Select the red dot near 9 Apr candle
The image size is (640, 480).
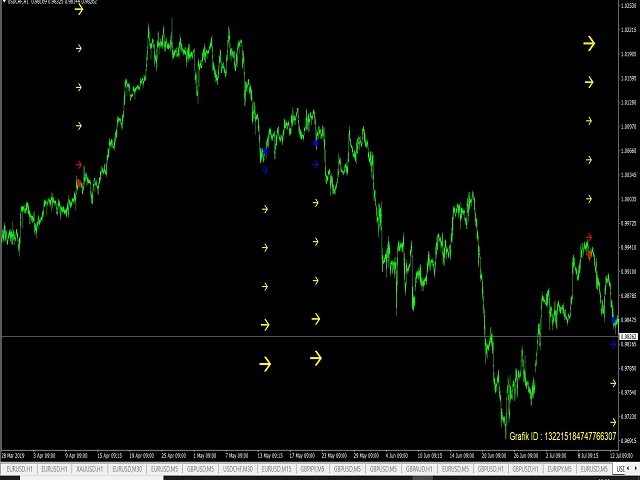click(x=79, y=183)
